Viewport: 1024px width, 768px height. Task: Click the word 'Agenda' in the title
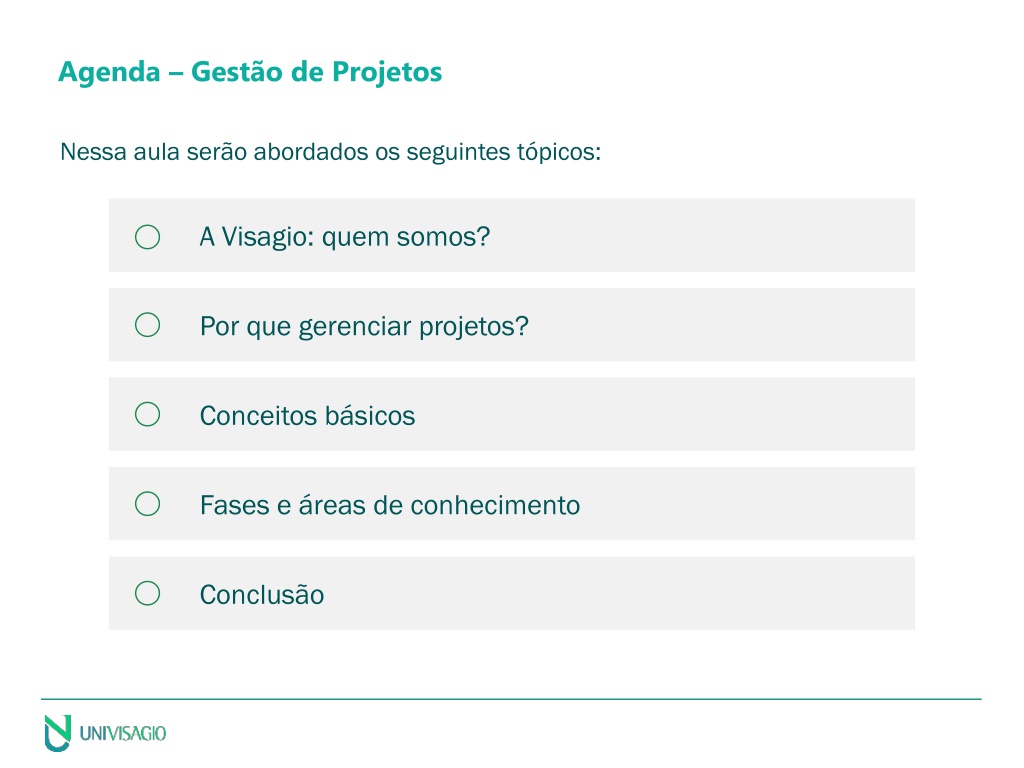coord(109,72)
